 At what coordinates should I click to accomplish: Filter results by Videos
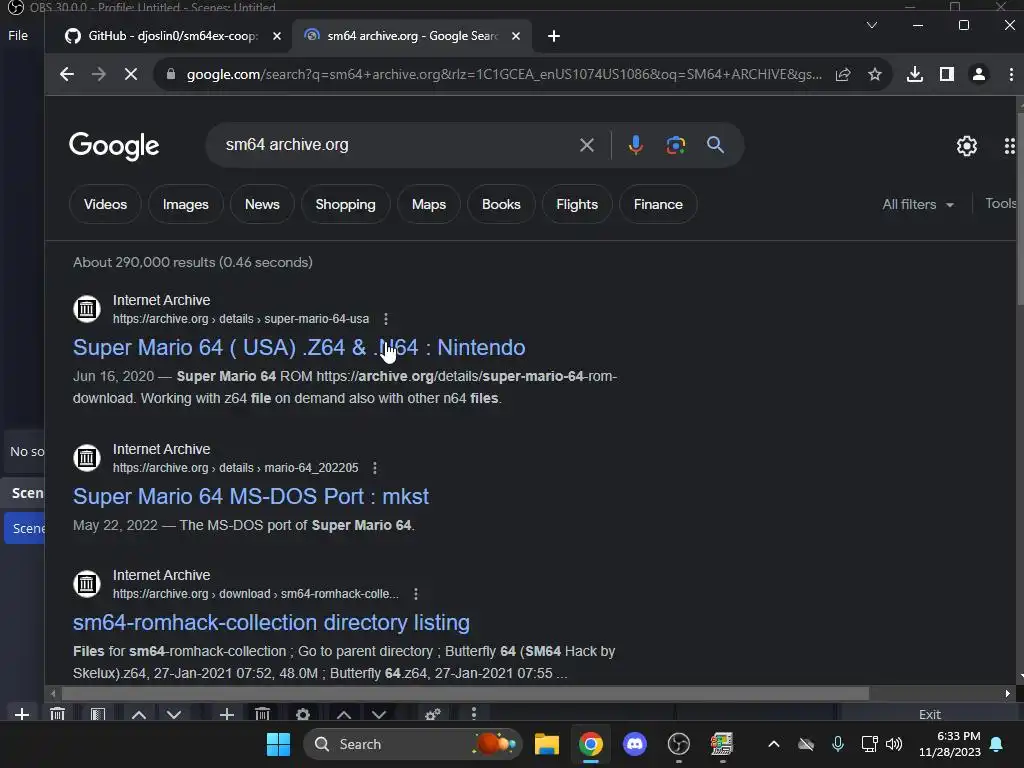[105, 204]
